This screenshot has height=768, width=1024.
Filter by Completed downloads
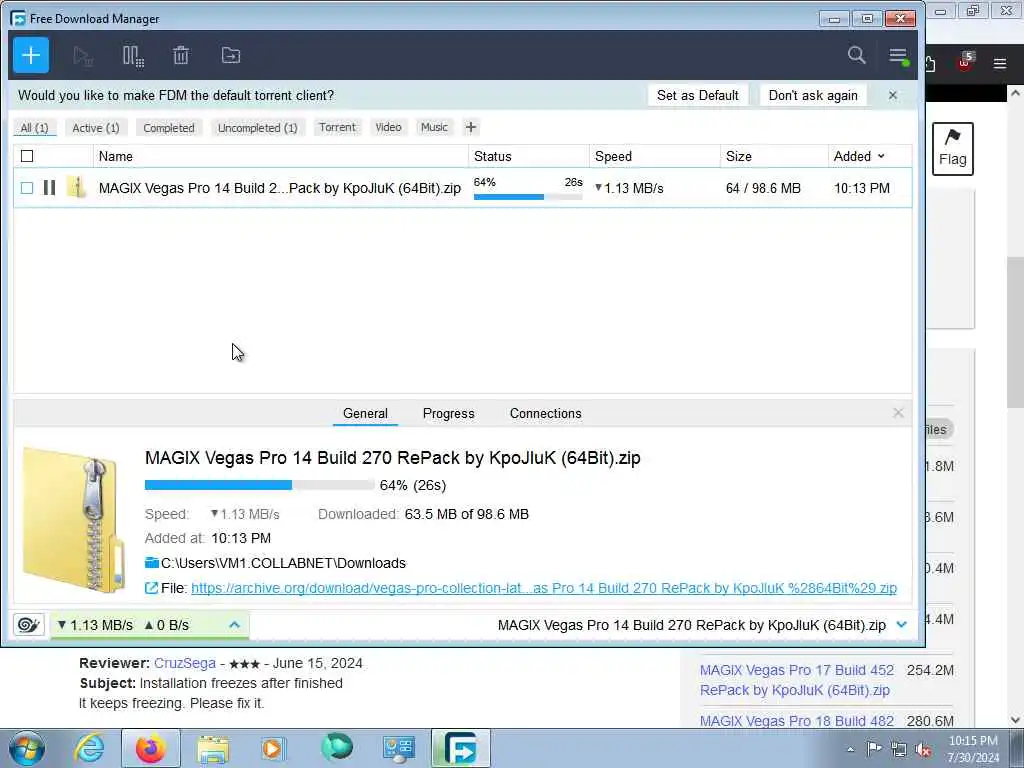169,127
